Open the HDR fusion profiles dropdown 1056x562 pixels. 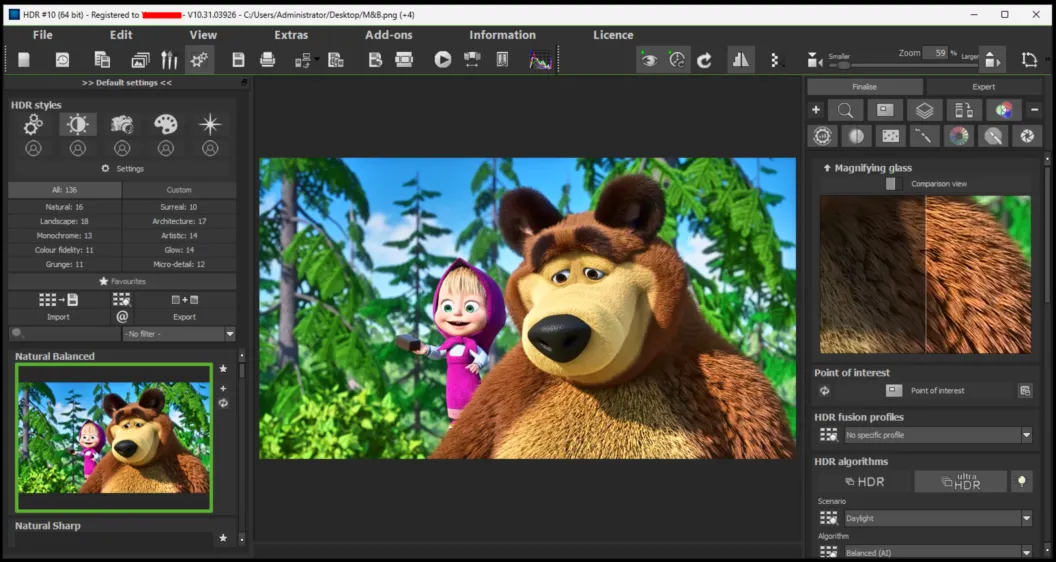pos(938,435)
